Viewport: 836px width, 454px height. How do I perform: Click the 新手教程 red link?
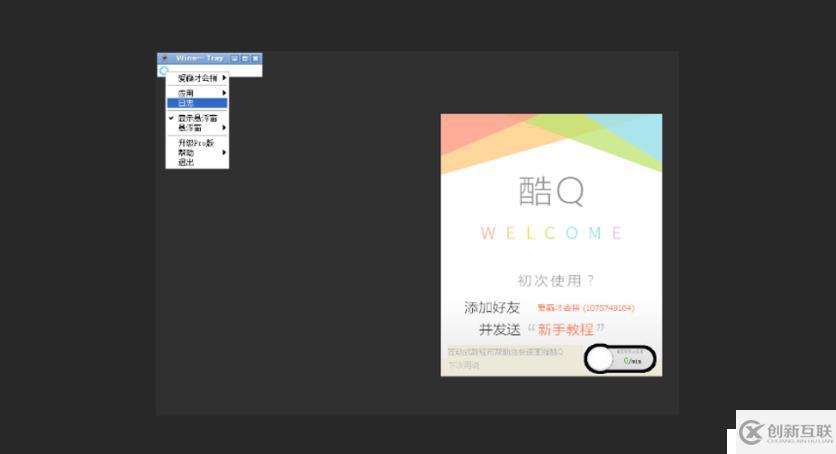(566, 329)
